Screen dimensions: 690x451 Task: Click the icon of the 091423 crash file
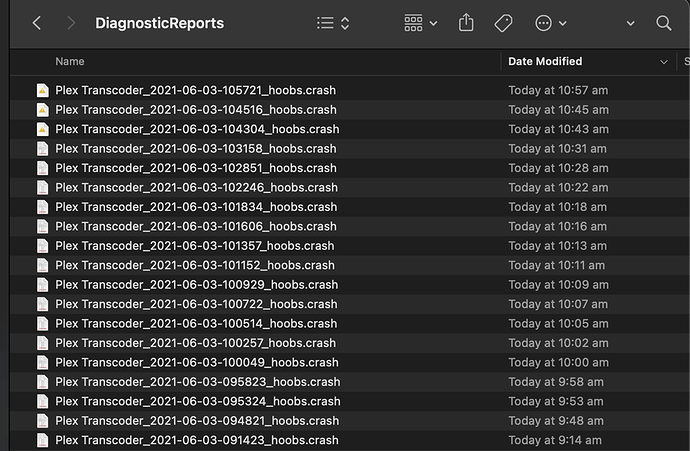click(42, 440)
